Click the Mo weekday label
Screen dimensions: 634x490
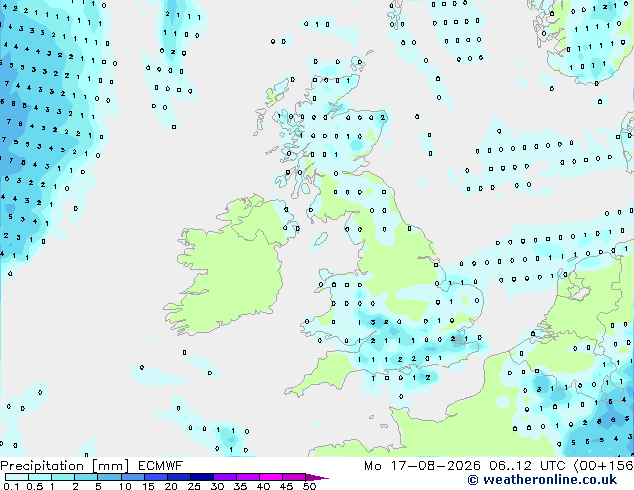click(x=373, y=466)
